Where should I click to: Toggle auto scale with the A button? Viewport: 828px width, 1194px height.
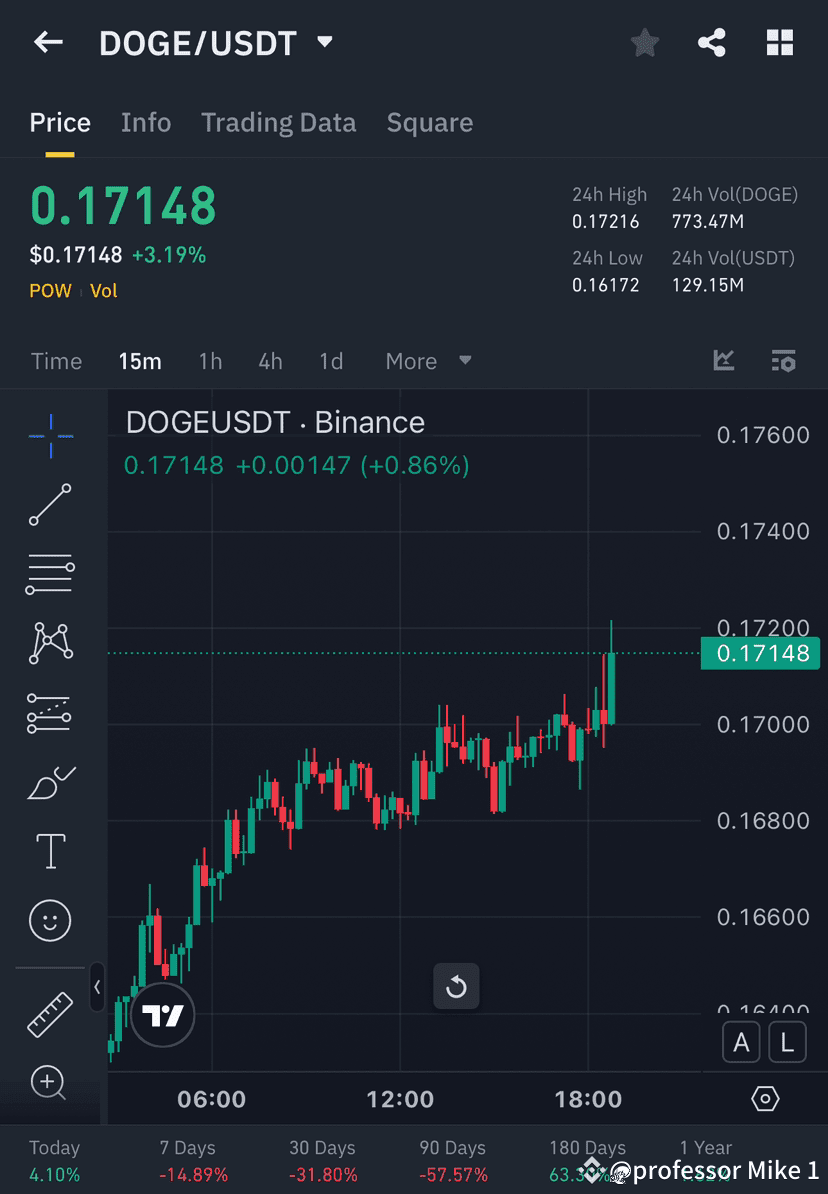point(741,1042)
